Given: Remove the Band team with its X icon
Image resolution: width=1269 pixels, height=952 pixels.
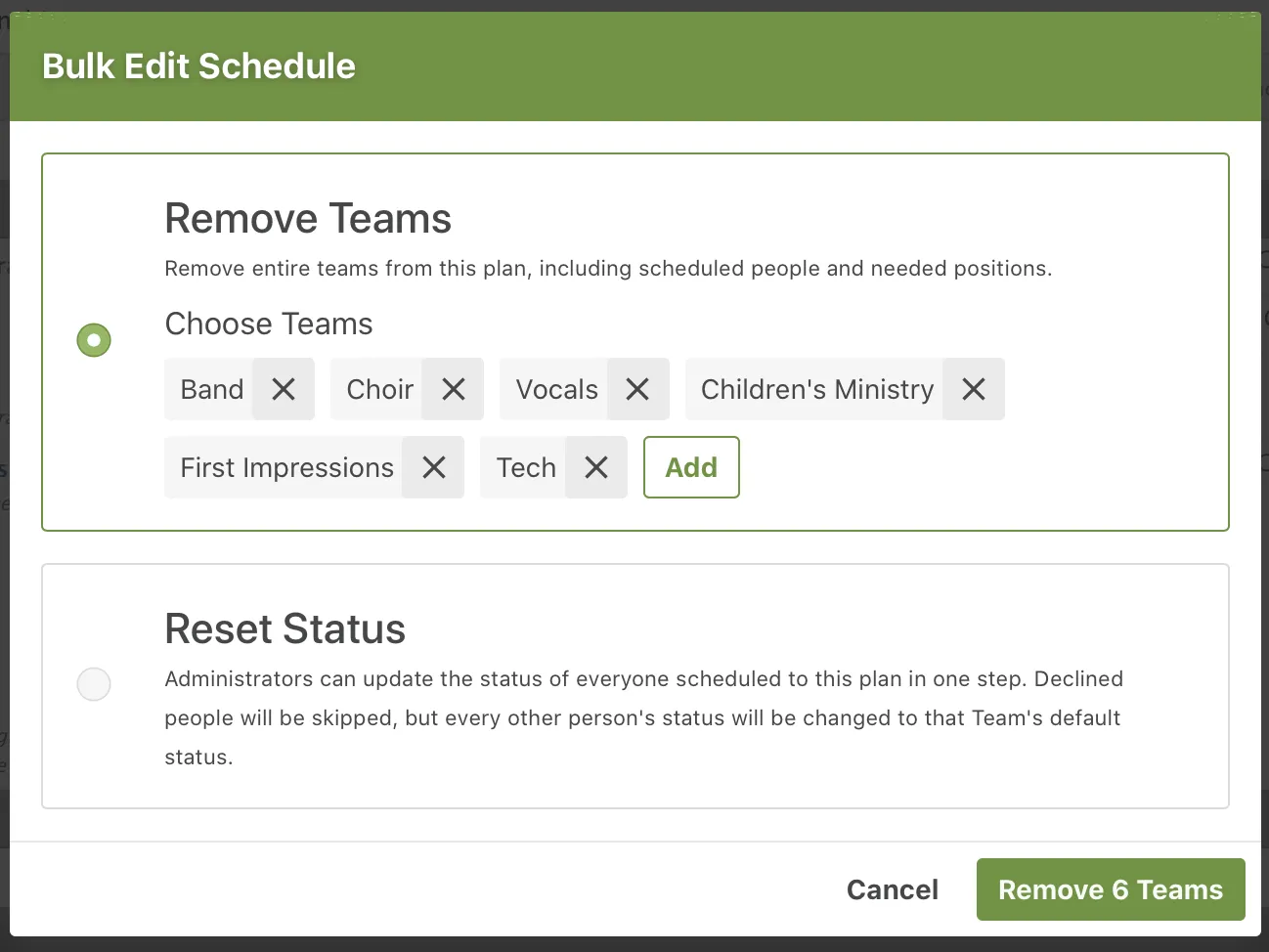Looking at the screenshot, I should pos(283,389).
